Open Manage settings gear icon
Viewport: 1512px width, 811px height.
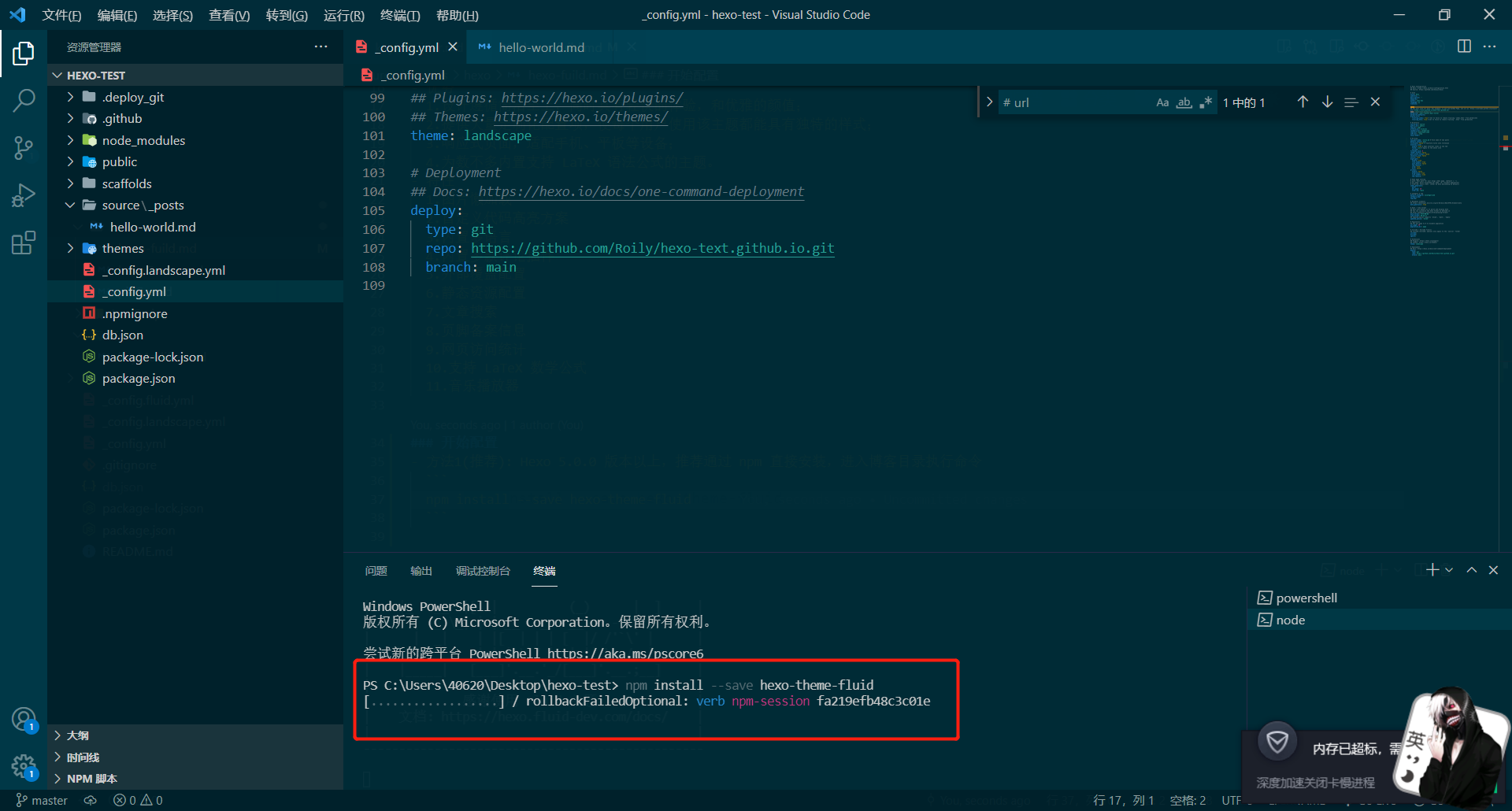[x=24, y=766]
